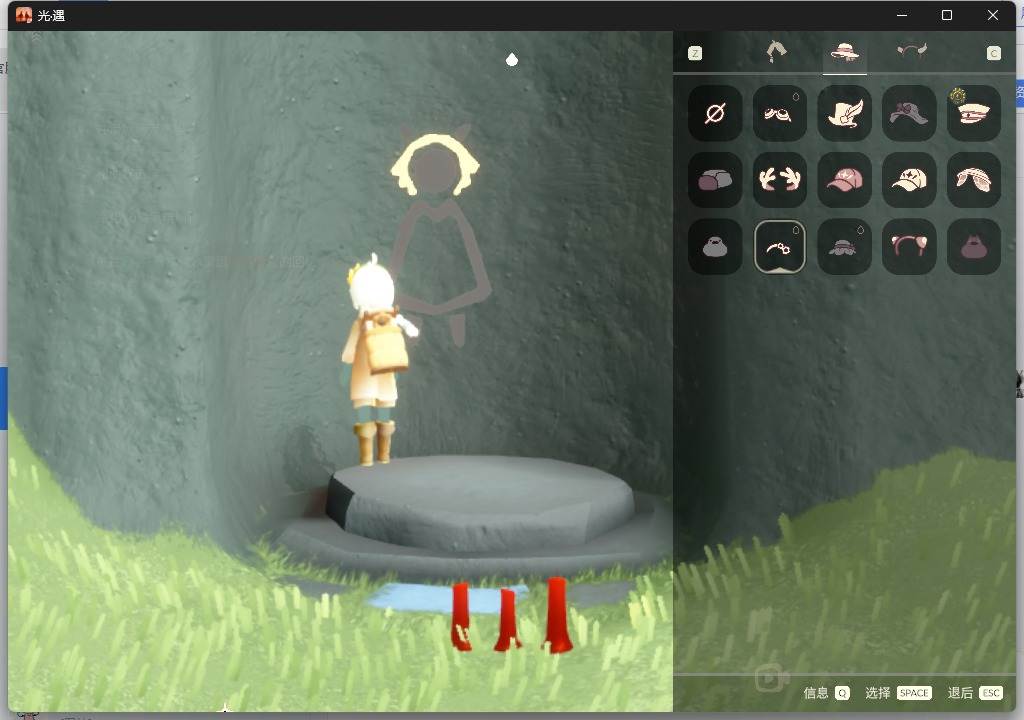
Task: Go to next category with C key icon
Action: [993, 53]
